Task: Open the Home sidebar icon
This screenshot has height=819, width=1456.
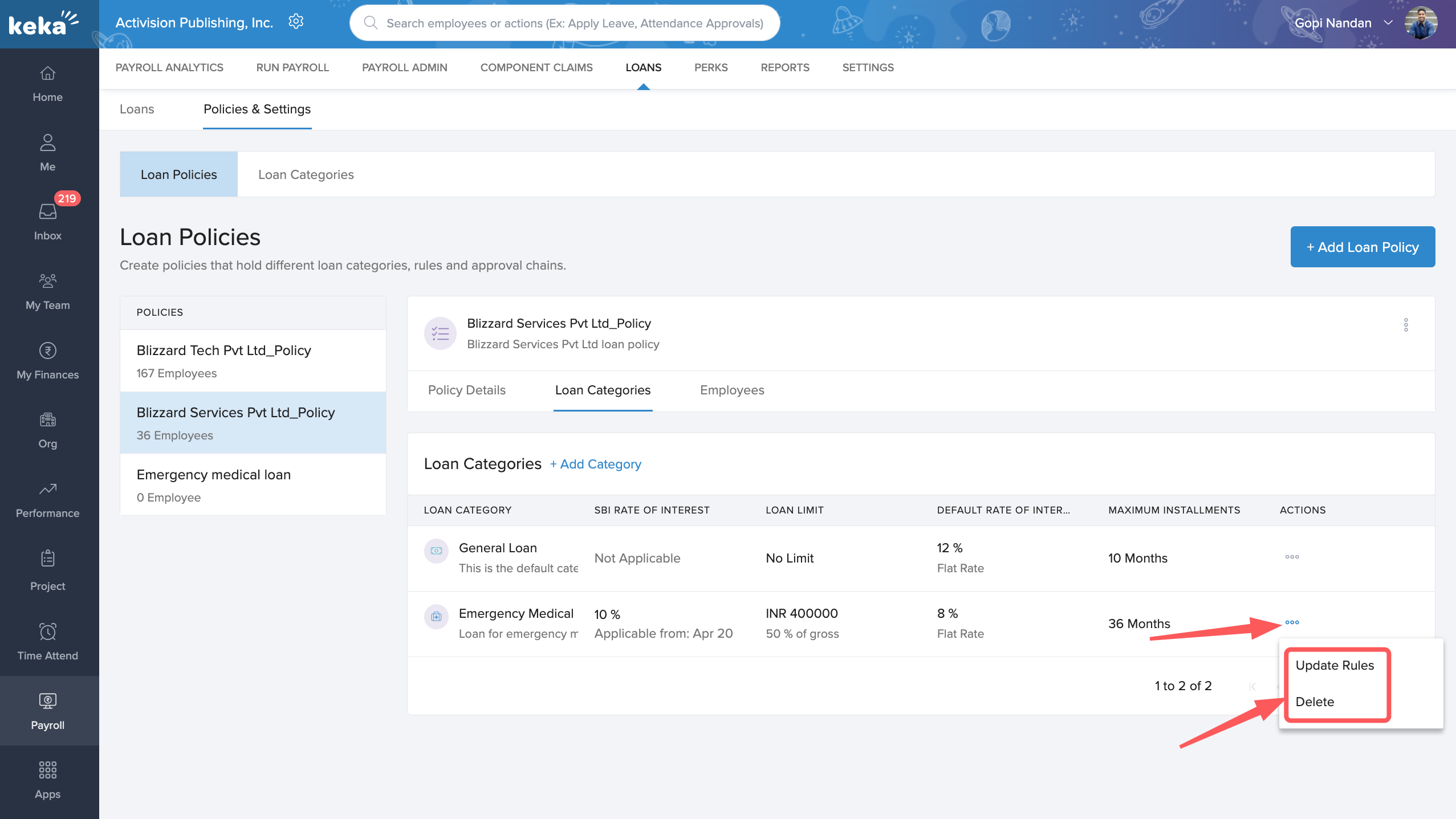Action: tap(48, 84)
